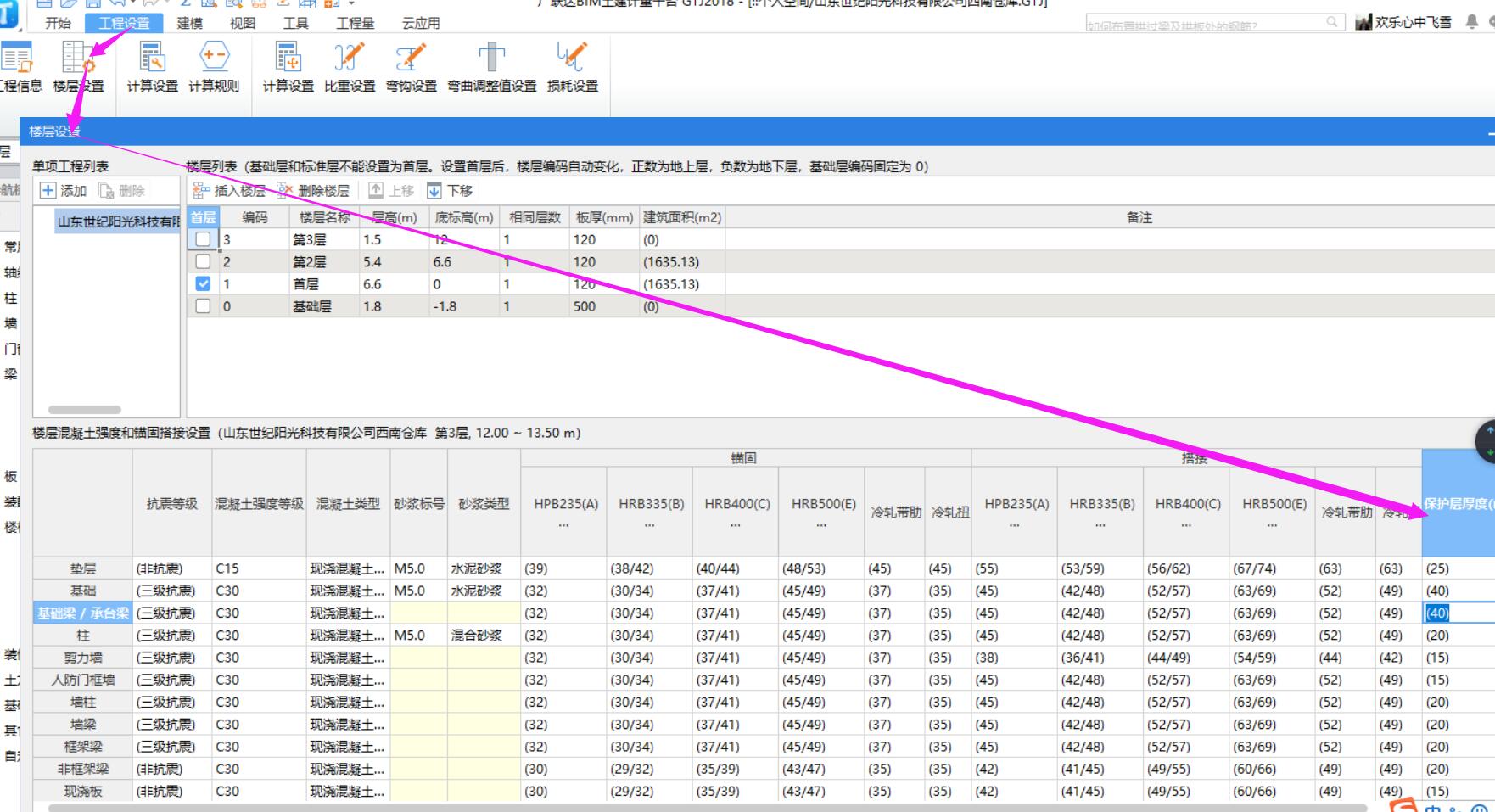Open 比重设置 weight settings
This screenshot has height=812, width=1495.
349,67
